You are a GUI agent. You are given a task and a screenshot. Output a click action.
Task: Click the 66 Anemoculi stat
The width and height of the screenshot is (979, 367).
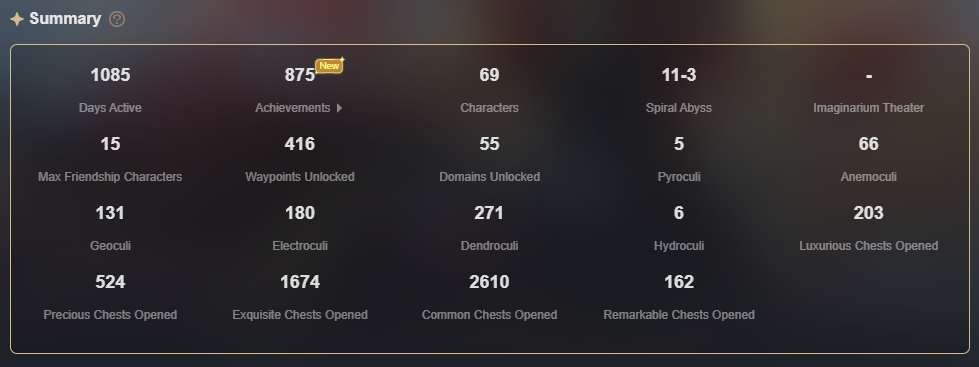[x=868, y=159]
